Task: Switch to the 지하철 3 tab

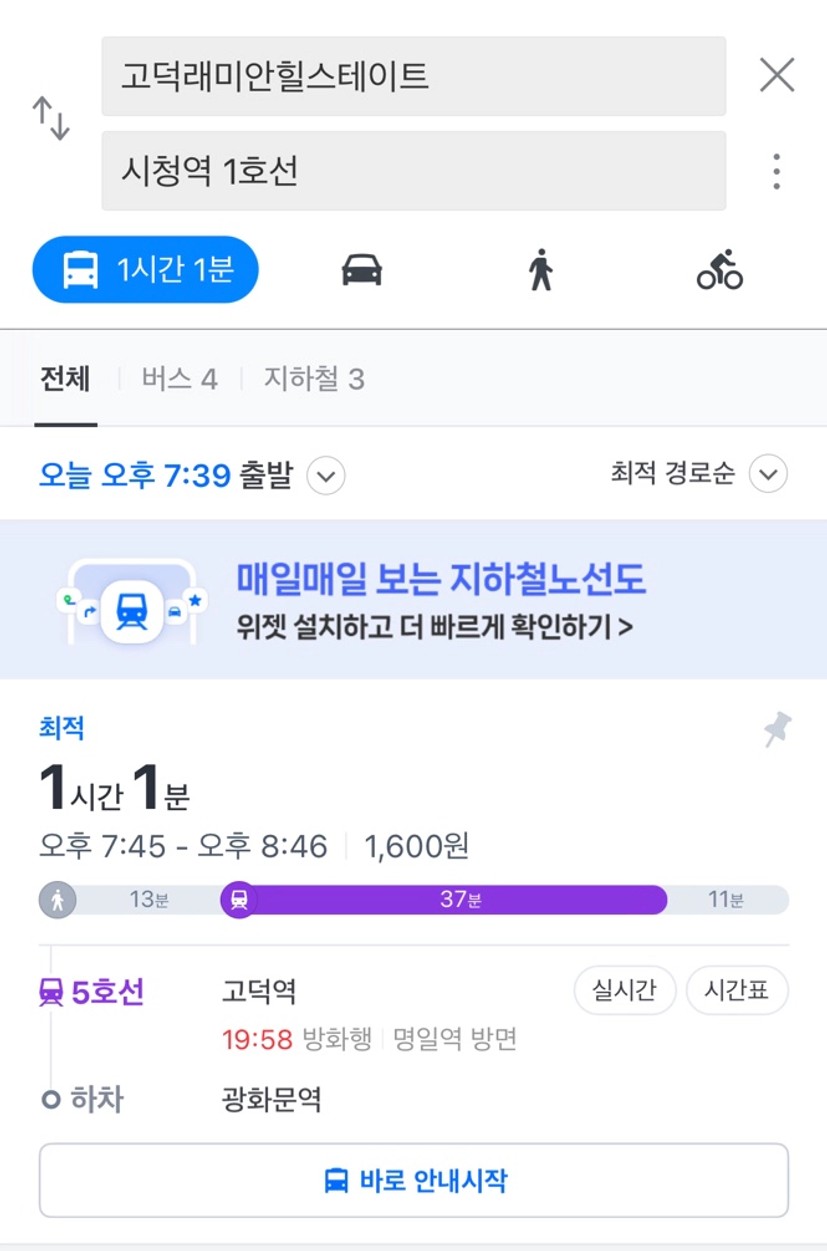Action: (314, 379)
